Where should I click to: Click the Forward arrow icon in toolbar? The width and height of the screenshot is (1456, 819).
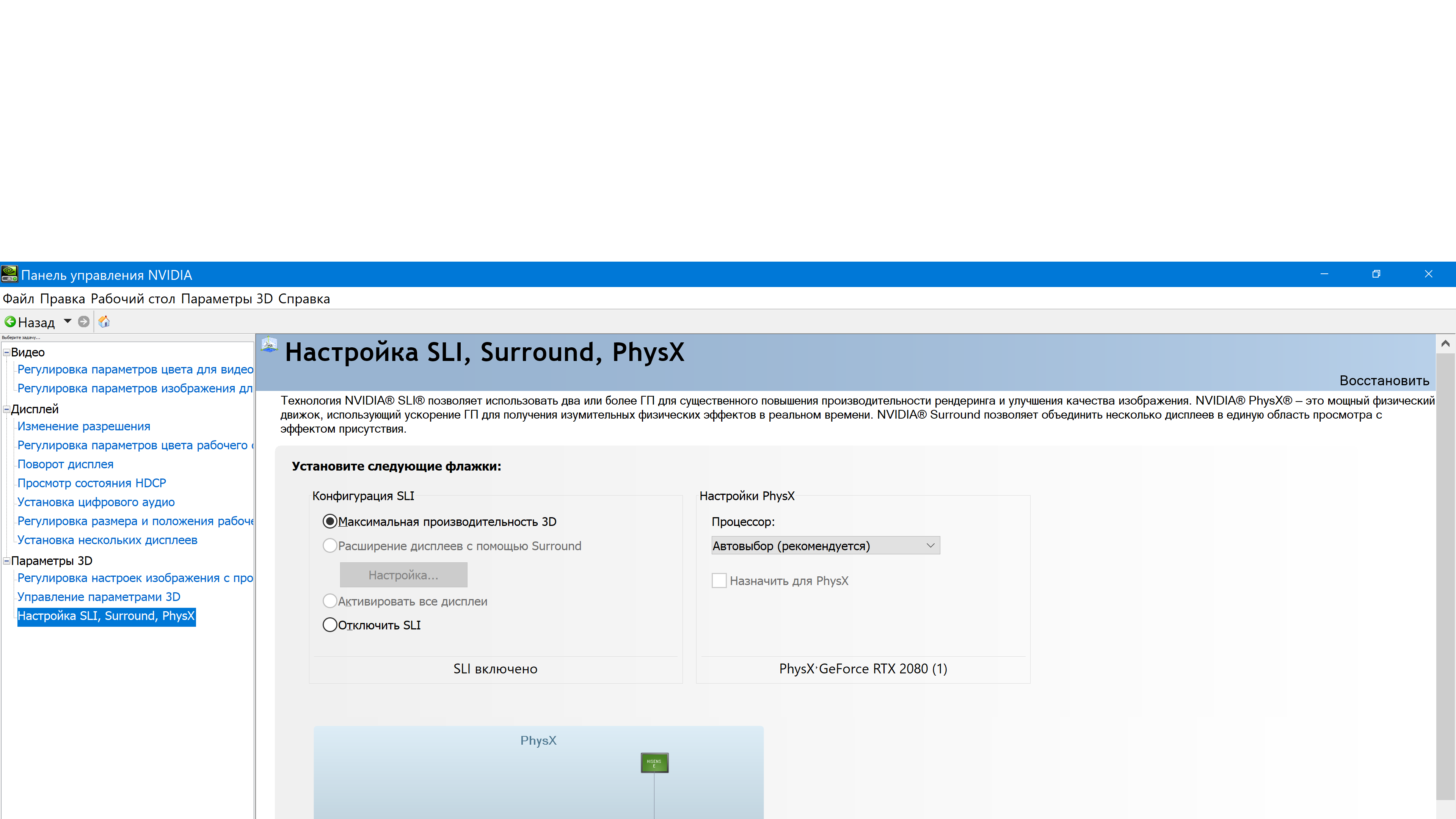[84, 322]
